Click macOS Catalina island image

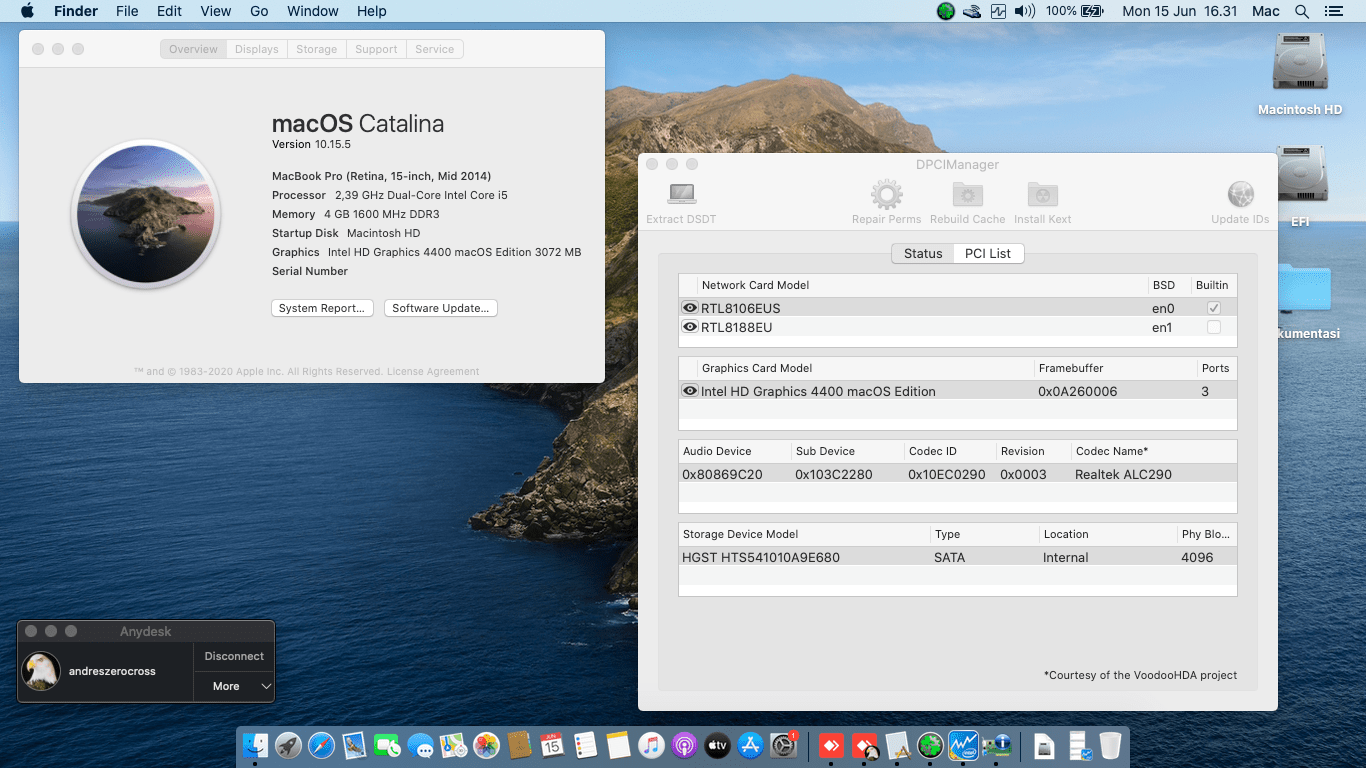pos(146,214)
